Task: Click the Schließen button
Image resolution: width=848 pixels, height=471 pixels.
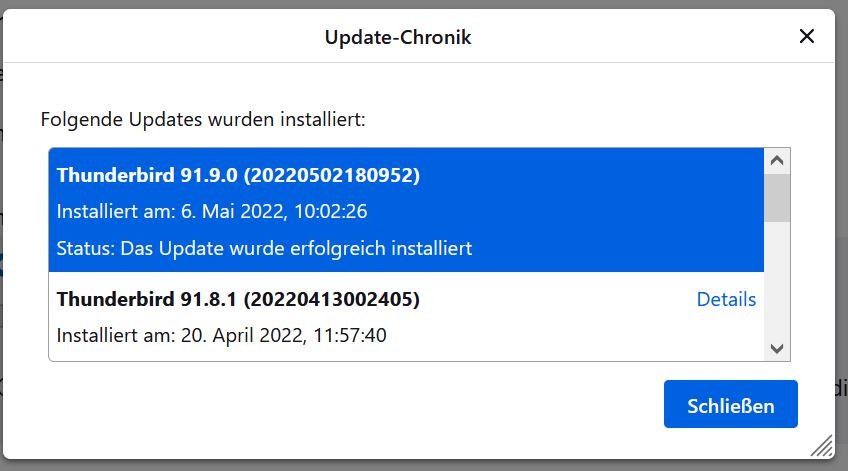Action: coord(731,404)
